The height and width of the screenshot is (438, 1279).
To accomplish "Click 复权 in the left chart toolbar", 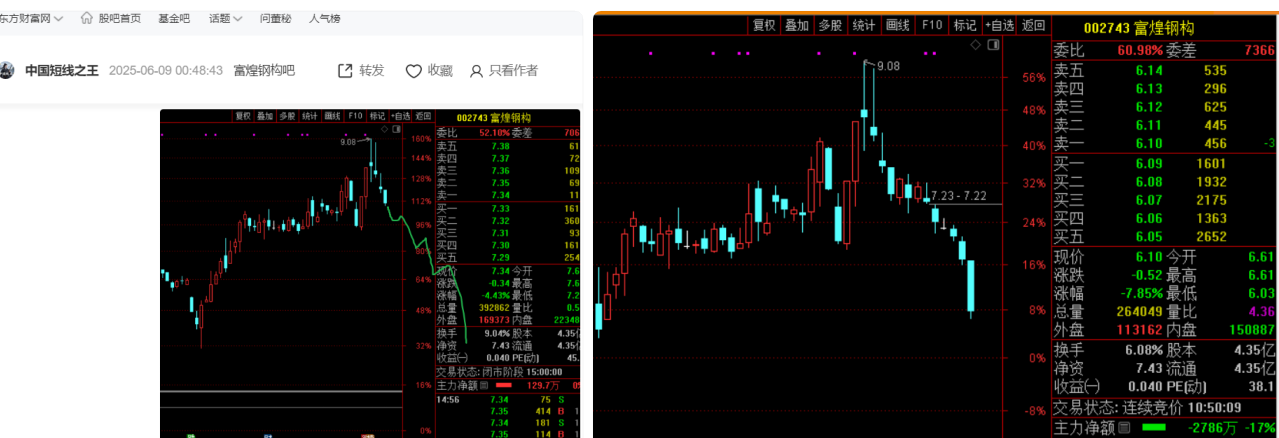I will click(244, 116).
